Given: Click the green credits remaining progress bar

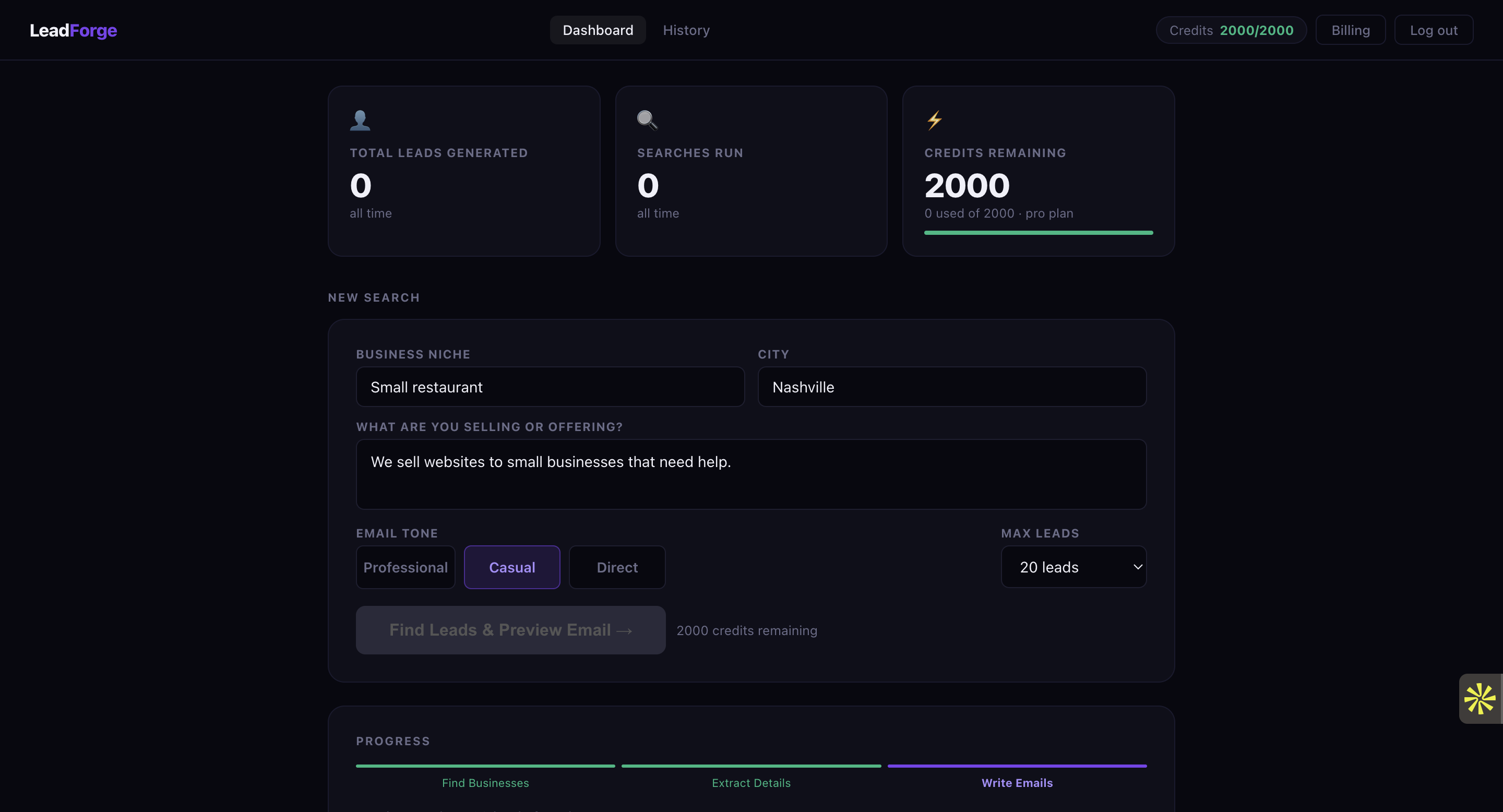Looking at the screenshot, I should 1038,233.
